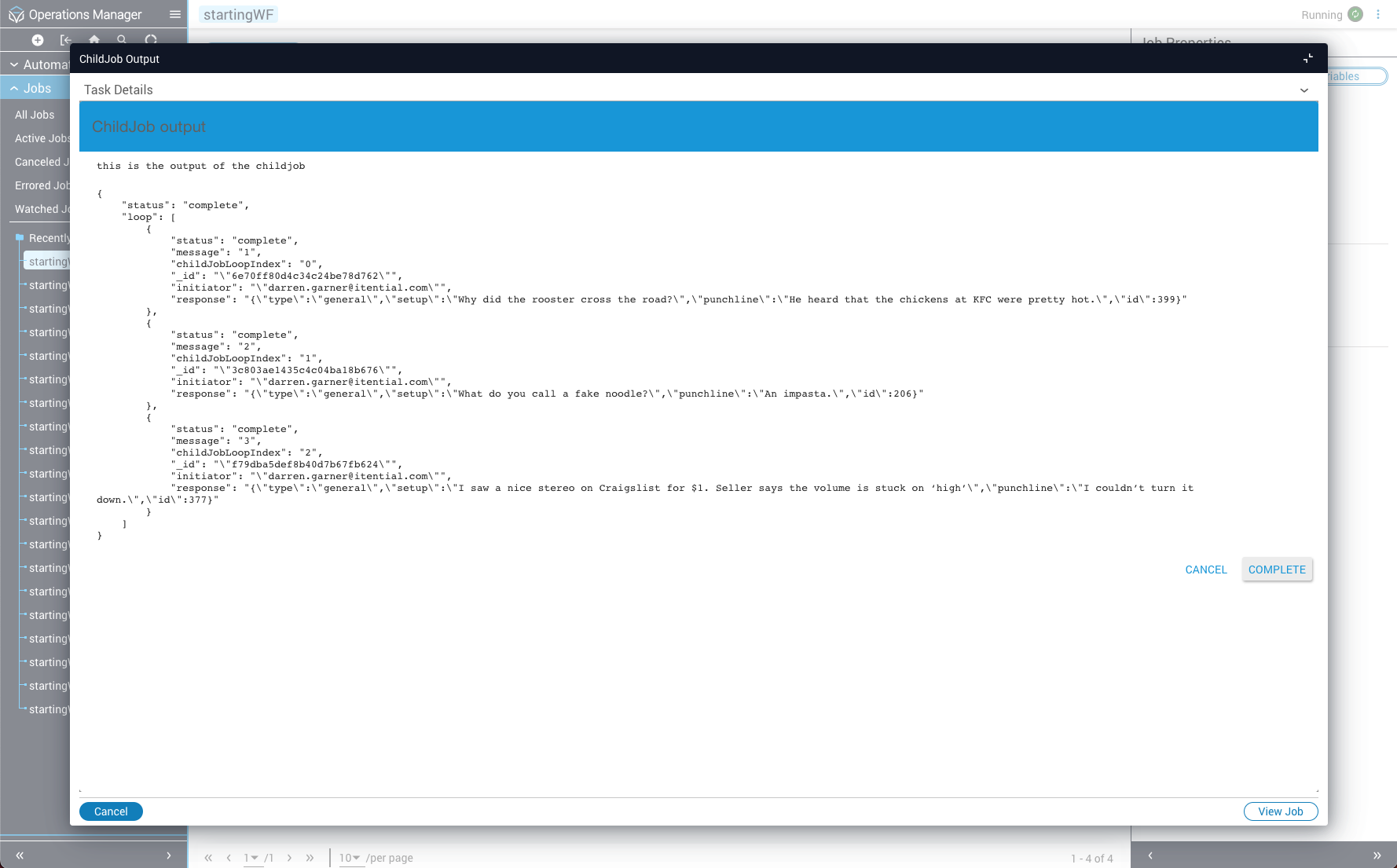Click the _id line containing 6e70ff80d4c34c24be78d762
Screen dimensions: 1397x868
[x=287, y=276]
